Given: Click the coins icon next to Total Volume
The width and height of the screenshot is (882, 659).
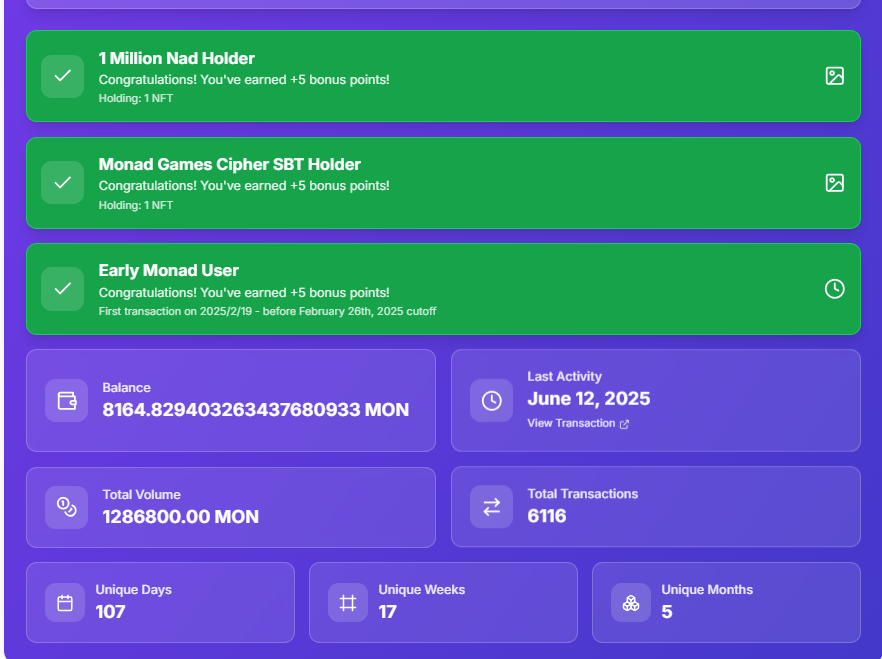Looking at the screenshot, I should [66, 507].
